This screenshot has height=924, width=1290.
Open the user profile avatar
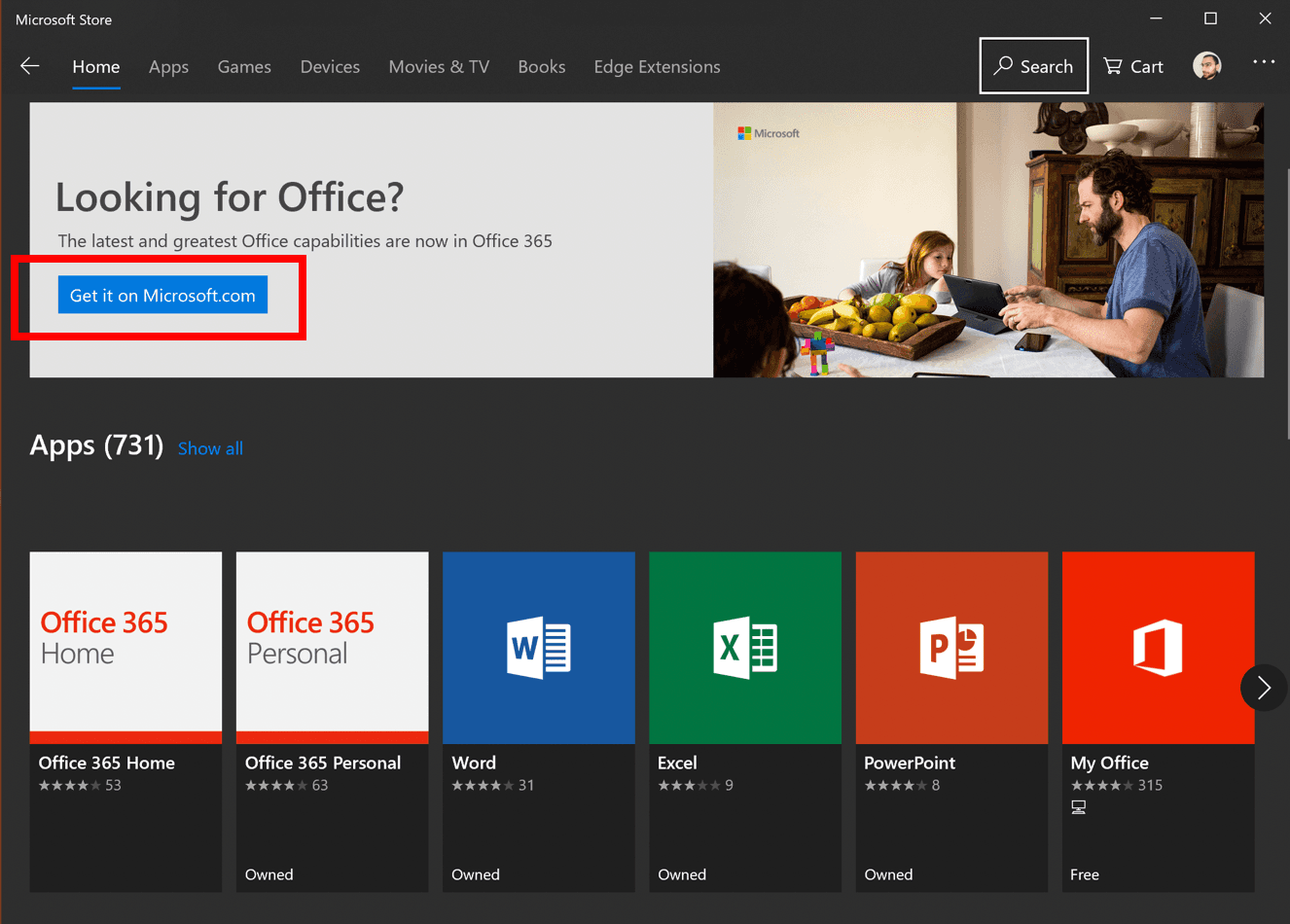tap(1207, 66)
